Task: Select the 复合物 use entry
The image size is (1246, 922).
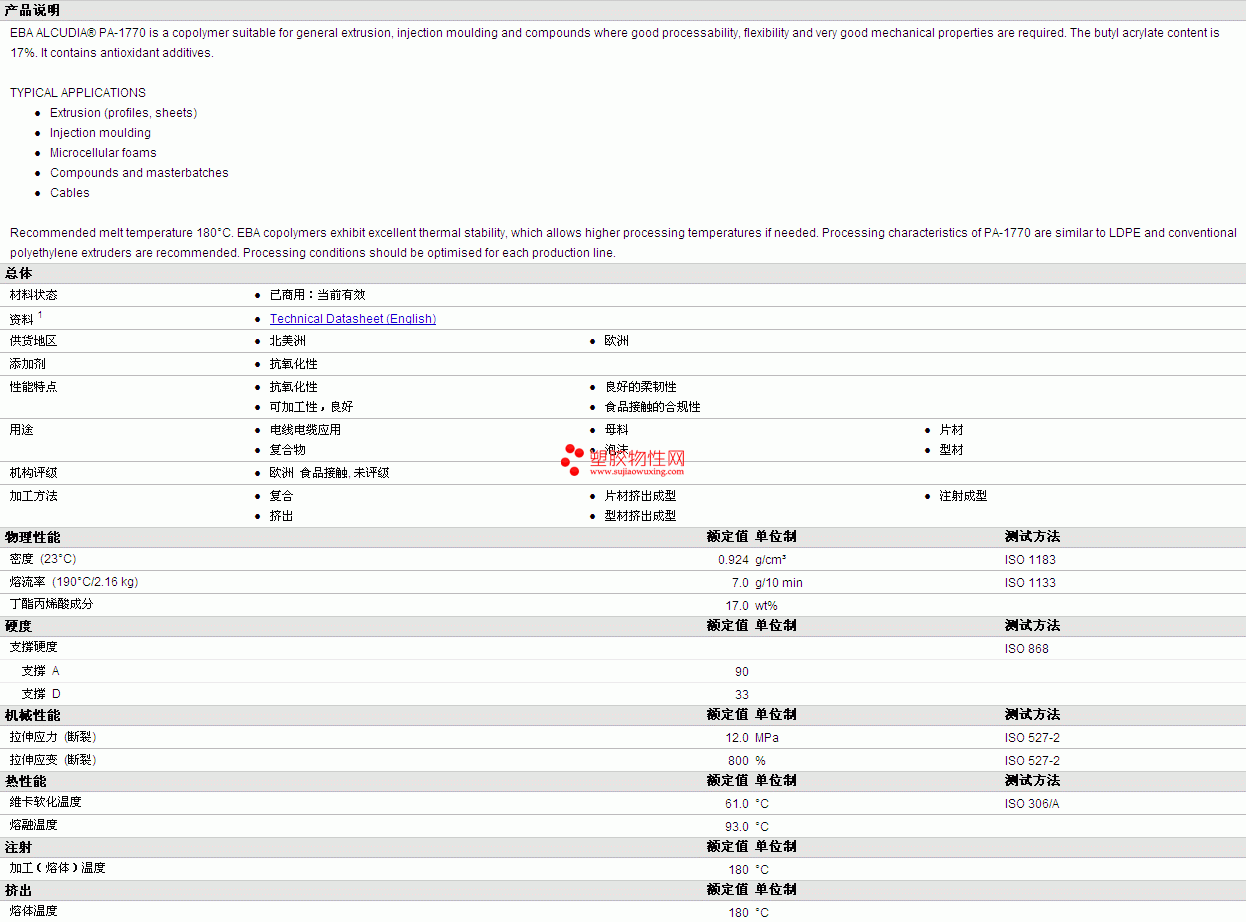Action: pos(288,450)
